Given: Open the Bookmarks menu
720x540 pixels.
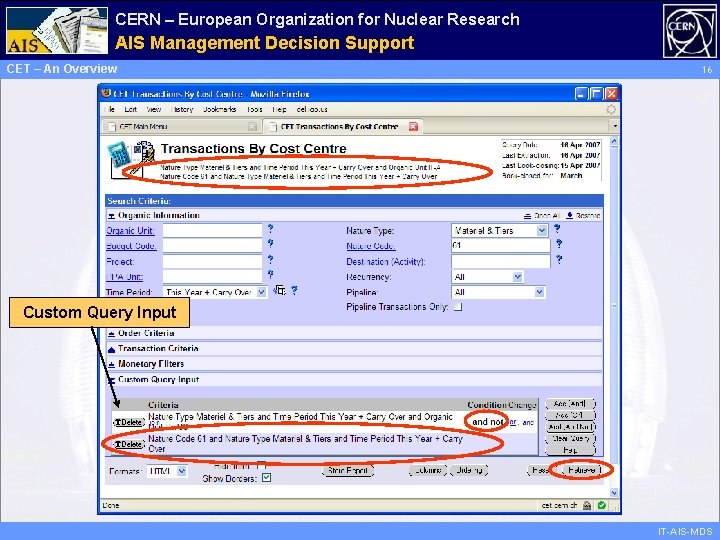Looking at the screenshot, I should [x=219, y=109].
